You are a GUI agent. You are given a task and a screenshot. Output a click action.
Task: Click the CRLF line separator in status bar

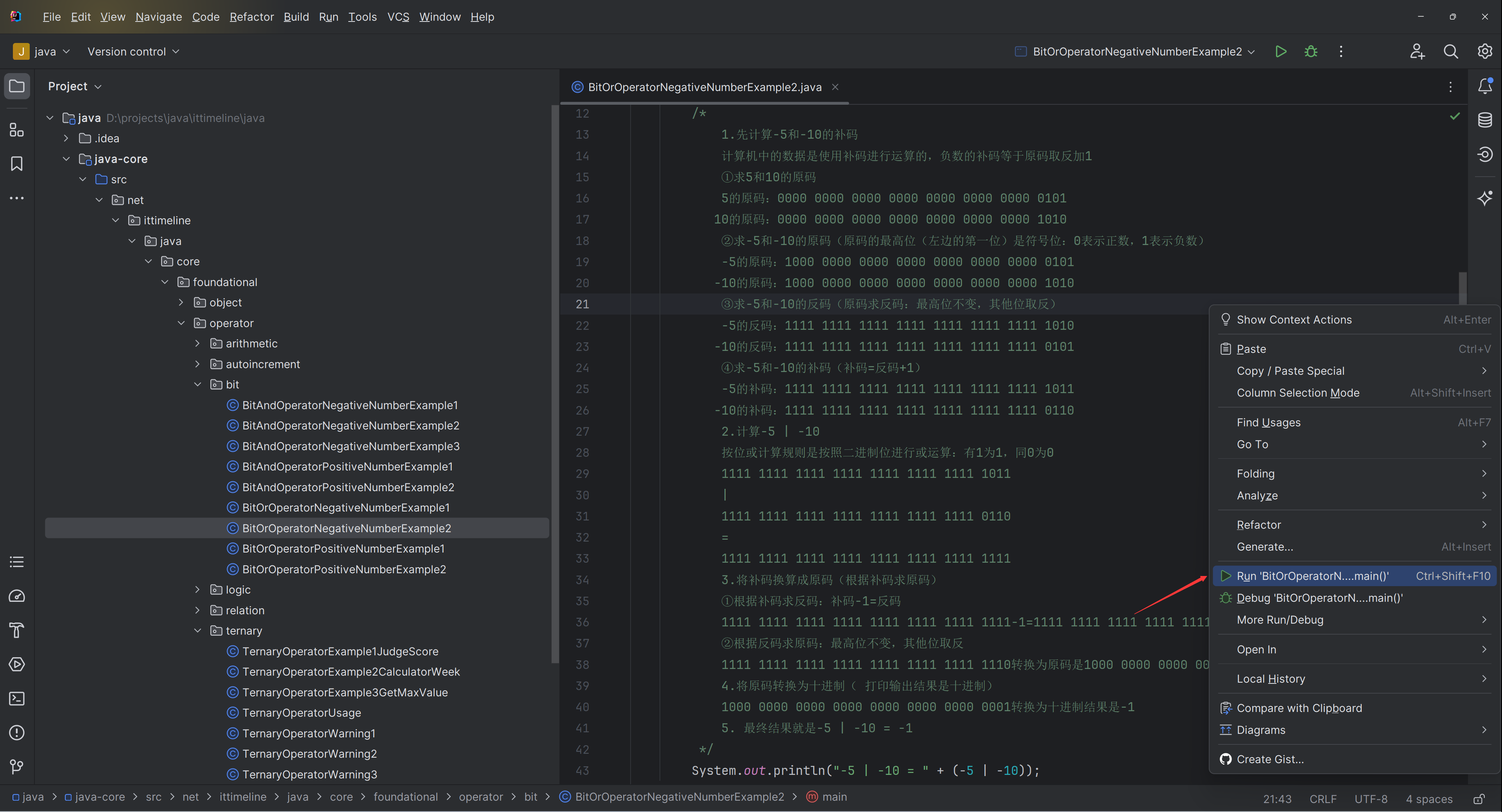pos(1323,799)
